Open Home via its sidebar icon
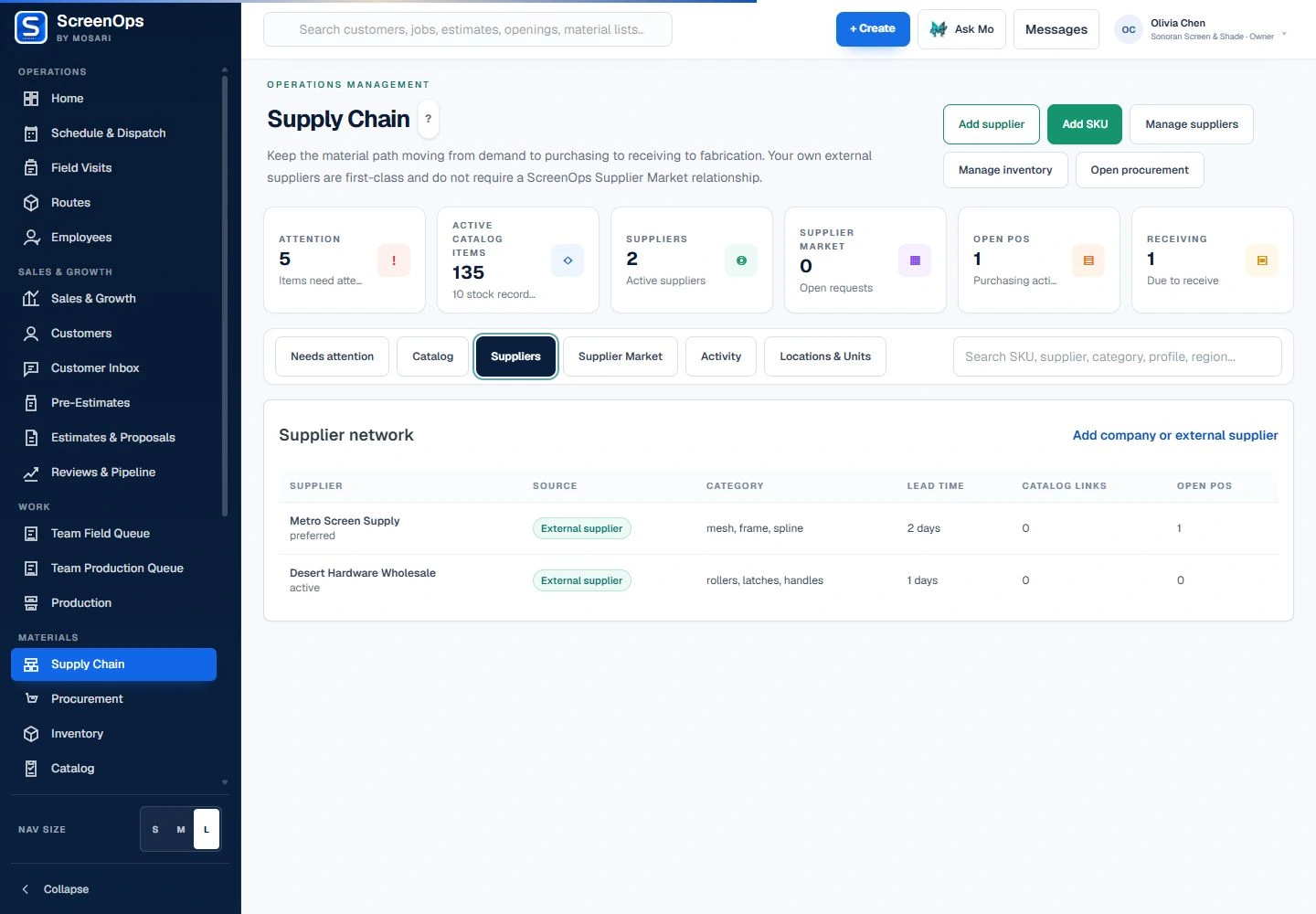This screenshot has width=1316, height=914. [31, 99]
